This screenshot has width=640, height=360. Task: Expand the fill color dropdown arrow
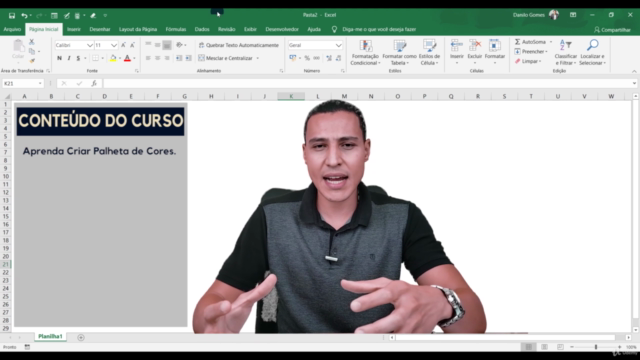coord(120,58)
